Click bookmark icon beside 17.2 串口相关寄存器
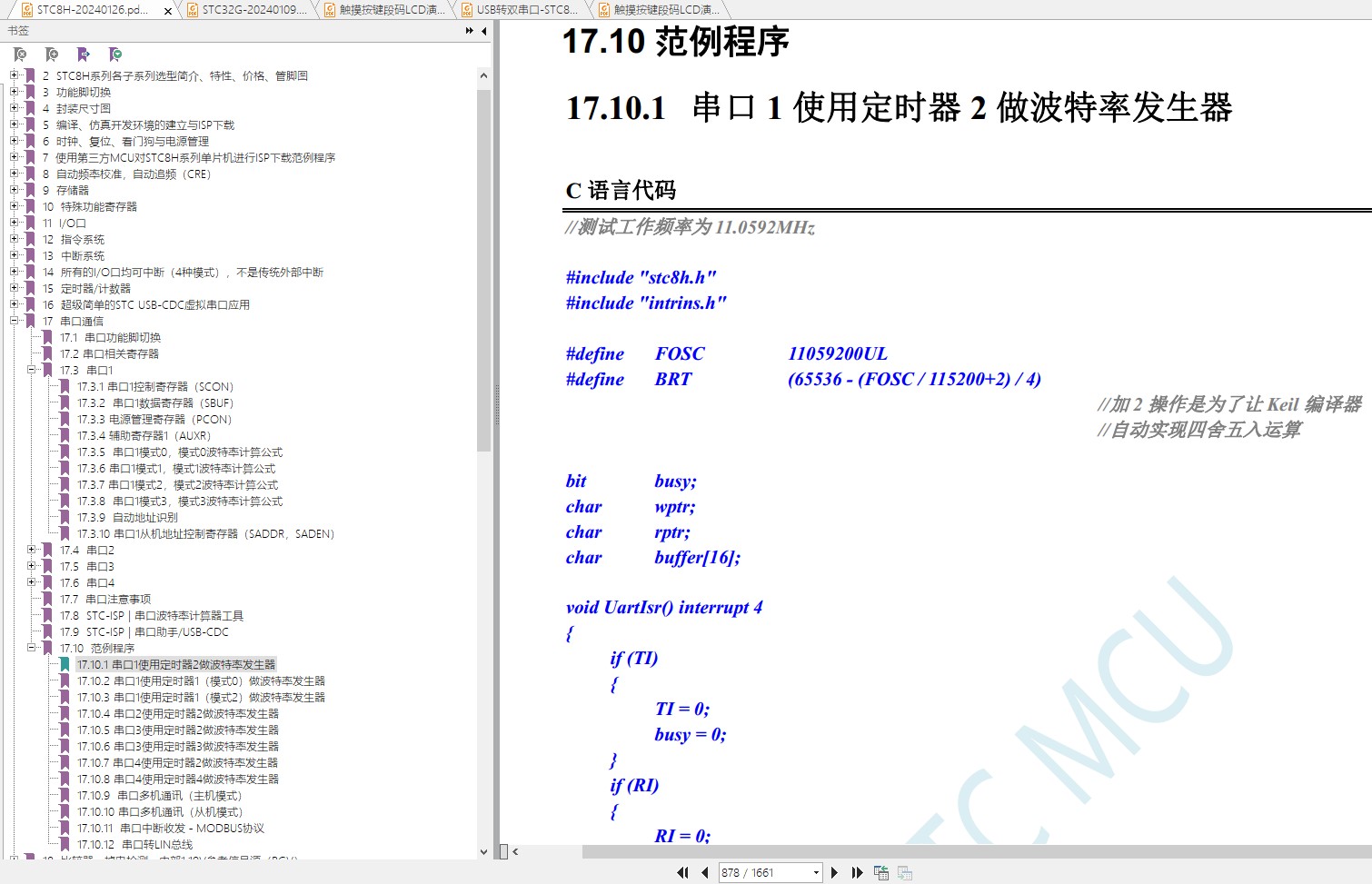Image resolution: width=1372 pixels, height=884 pixels. [x=47, y=354]
